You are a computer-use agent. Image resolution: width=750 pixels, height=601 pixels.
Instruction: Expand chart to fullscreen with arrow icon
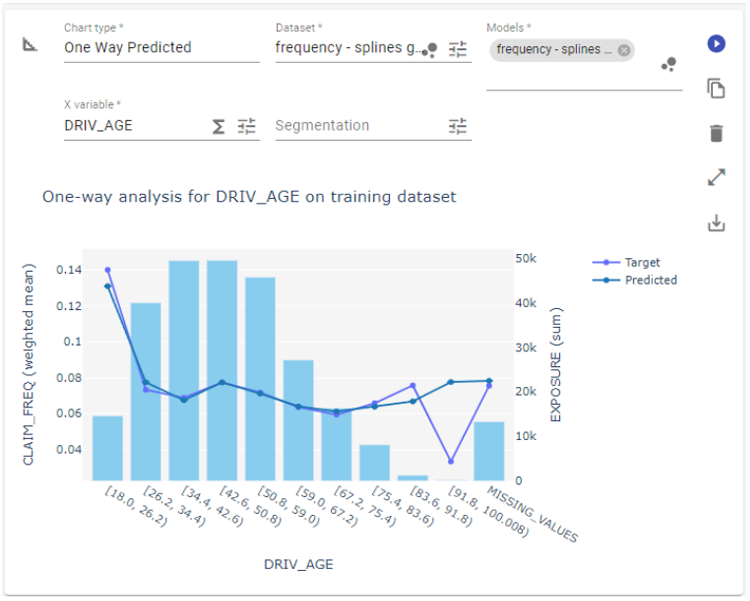[715, 178]
